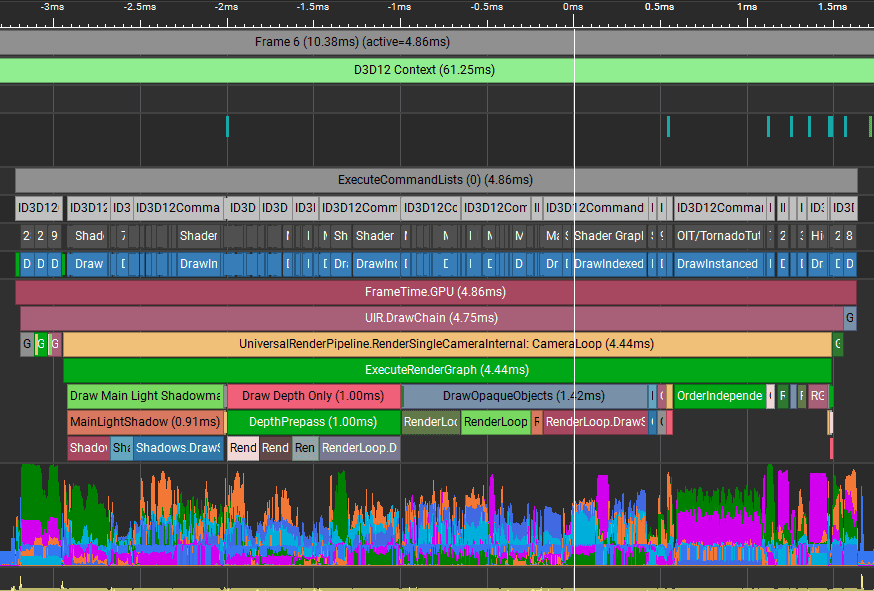Select the ExecuteCommandLists (4.86ms) block

(435, 180)
